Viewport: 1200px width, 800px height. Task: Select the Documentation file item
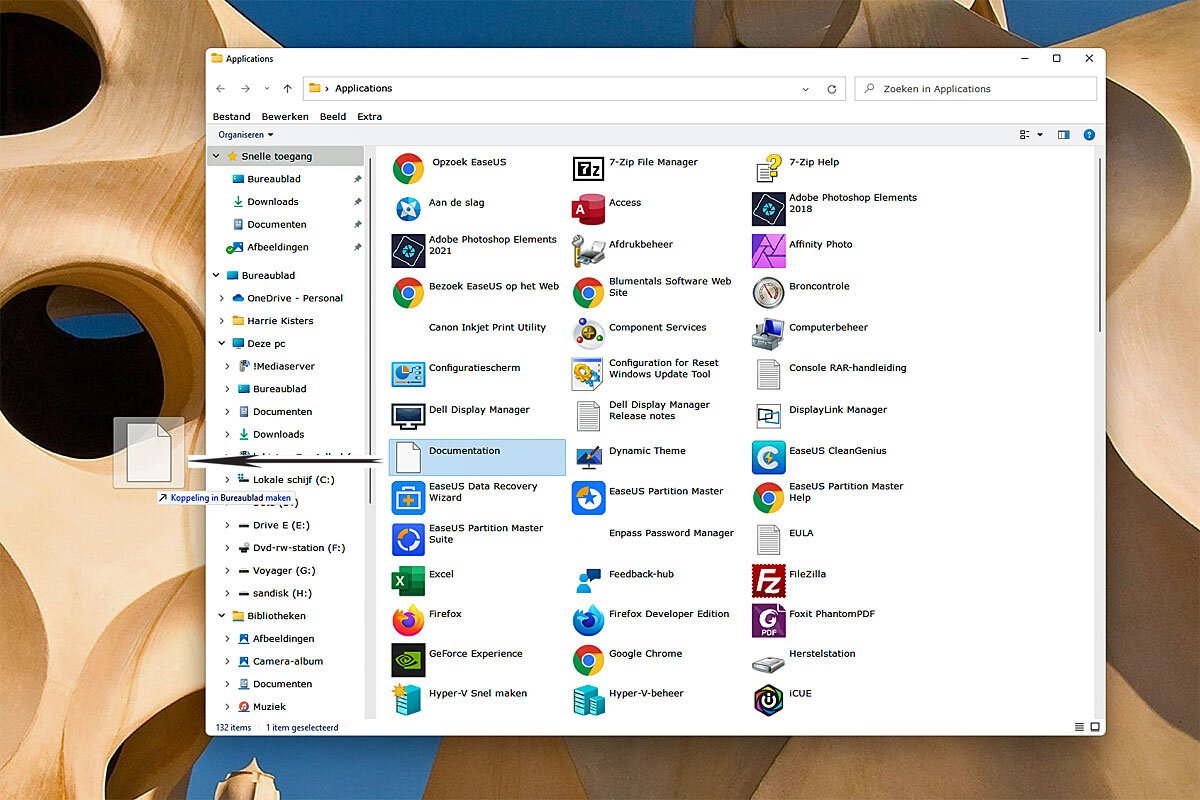tap(477, 457)
